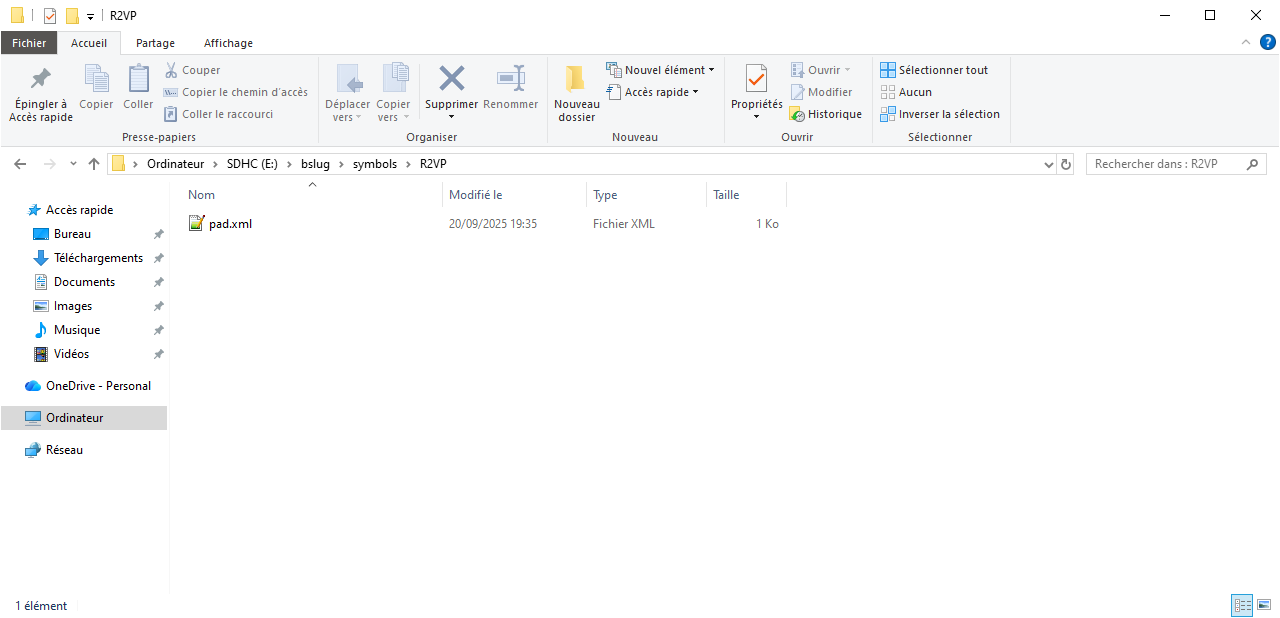The height and width of the screenshot is (618, 1280).
Task: Switch to large icons view layout
Action: click(x=1264, y=605)
